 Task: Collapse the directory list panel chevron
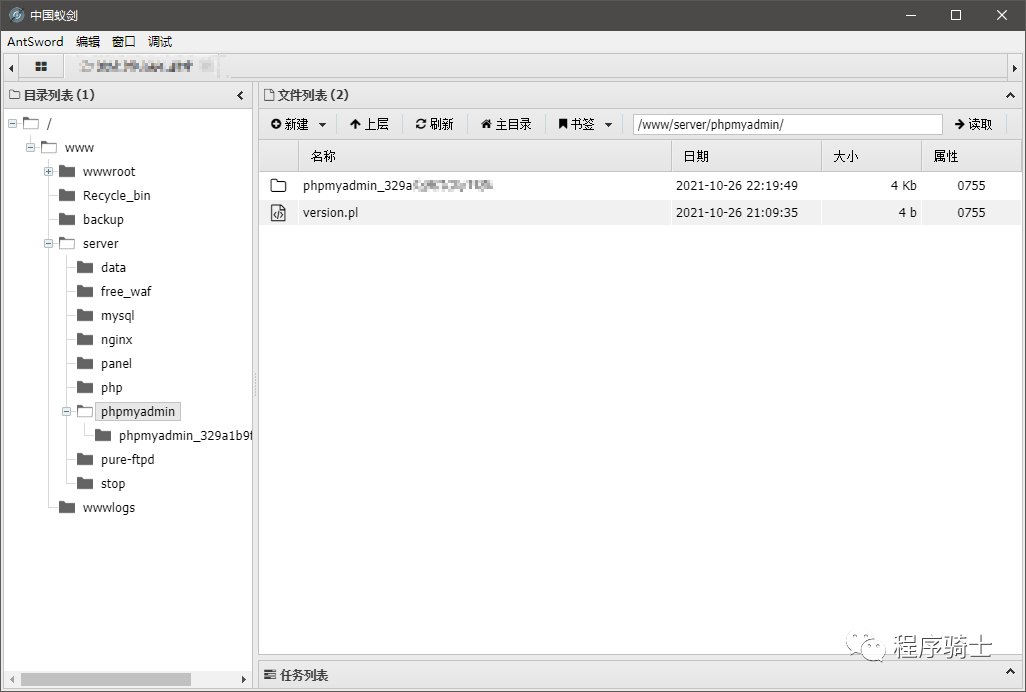[x=240, y=95]
